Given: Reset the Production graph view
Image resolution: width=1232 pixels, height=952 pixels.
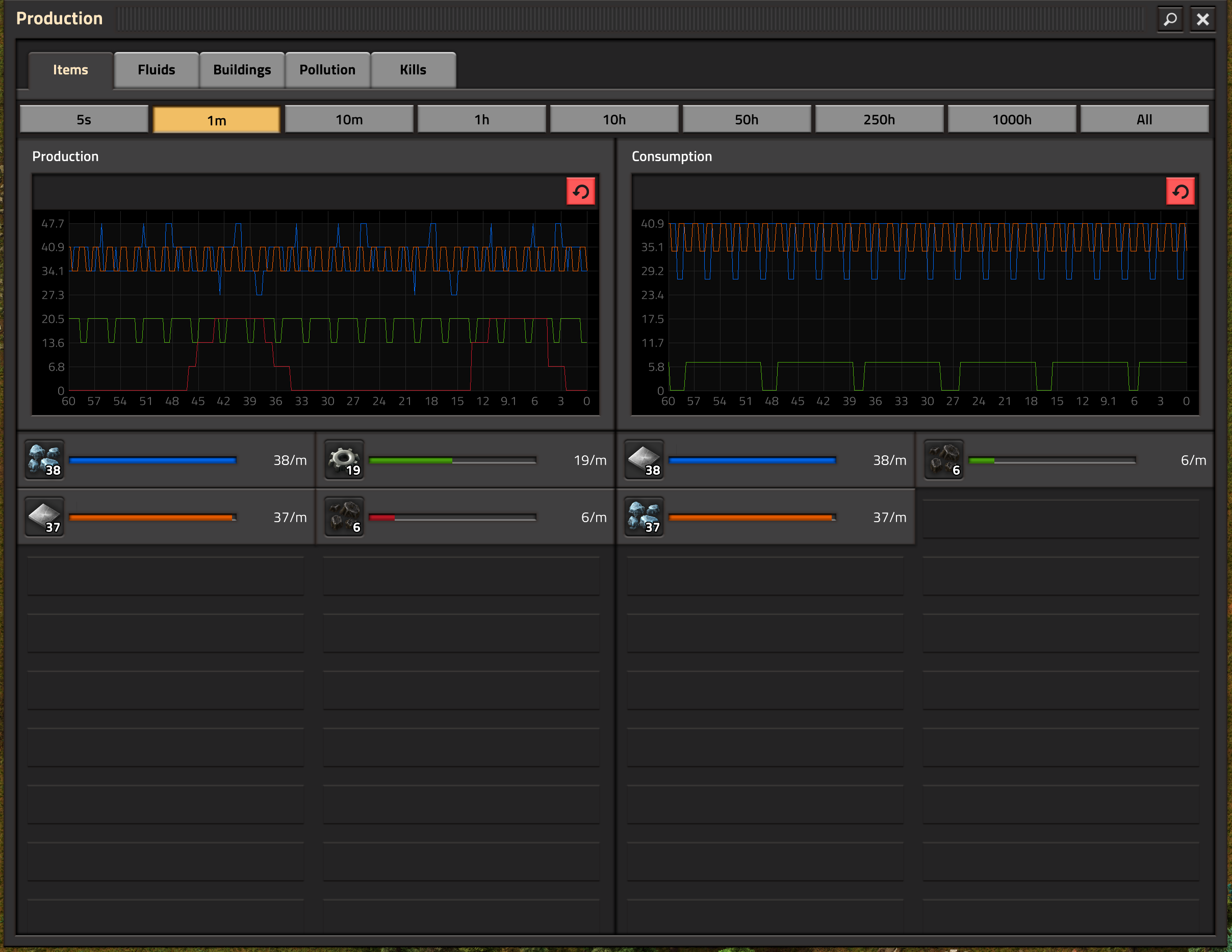Looking at the screenshot, I should click(582, 192).
